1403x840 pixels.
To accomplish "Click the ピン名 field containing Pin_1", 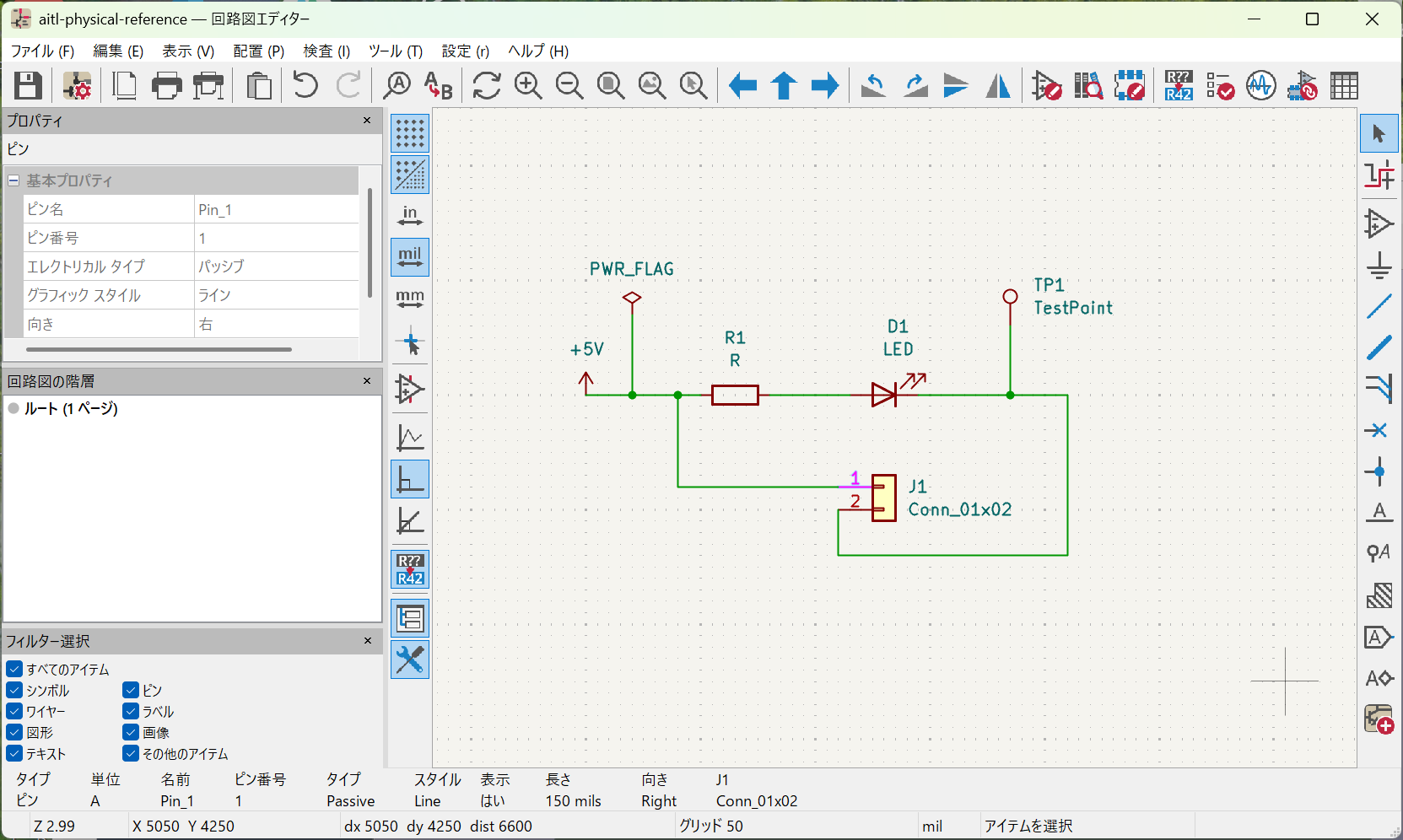I will coord(277,208).
